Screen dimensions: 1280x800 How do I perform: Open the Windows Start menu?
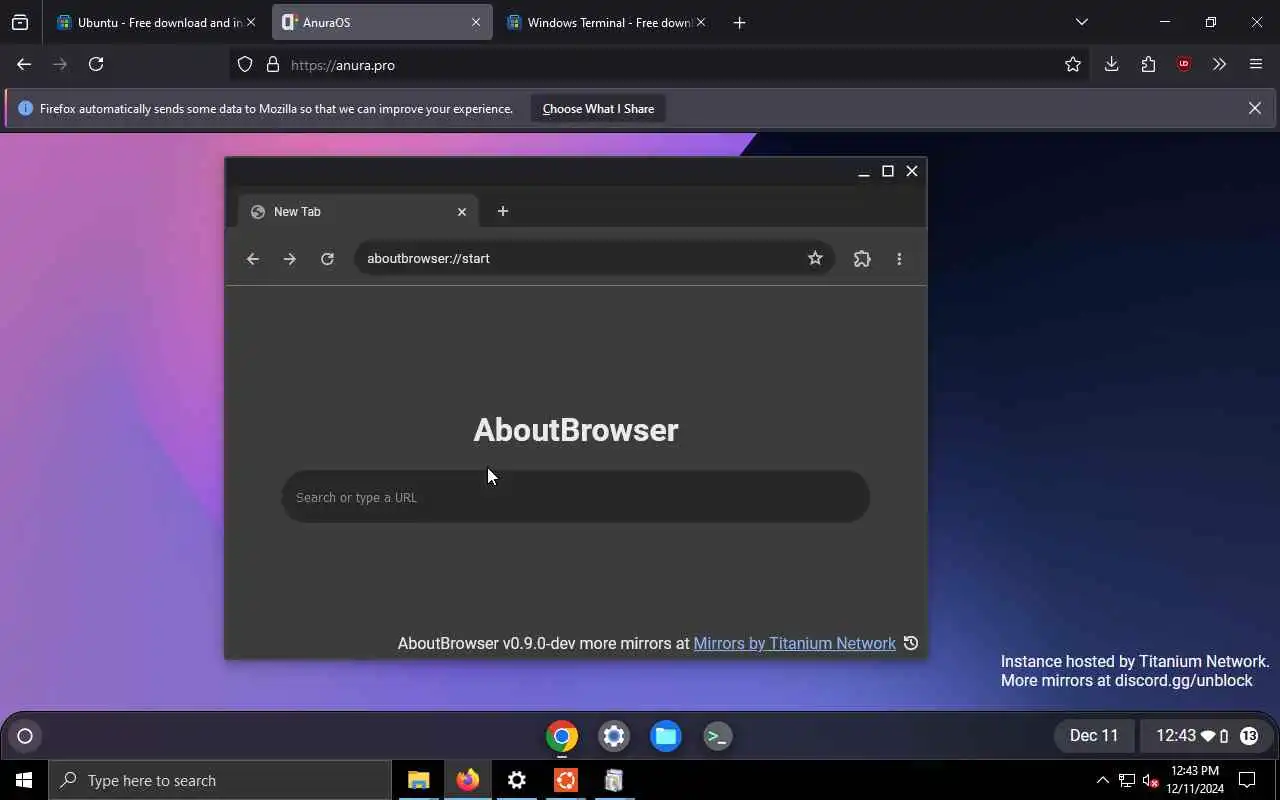click(24, 780)
